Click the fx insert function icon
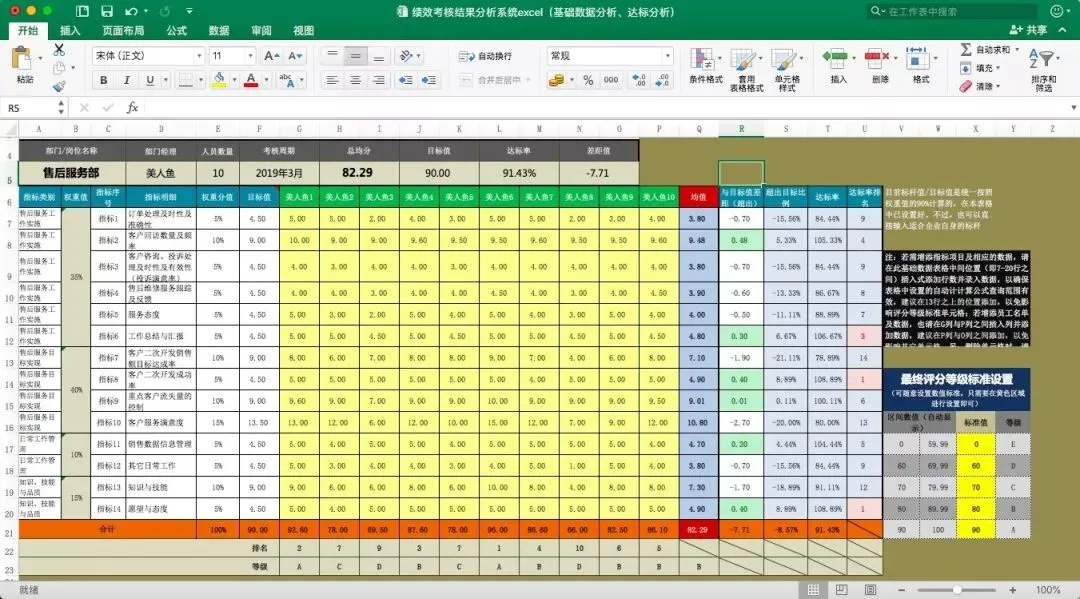The height and width of the screenshot is (599, 1080). (x=132, y=107)
